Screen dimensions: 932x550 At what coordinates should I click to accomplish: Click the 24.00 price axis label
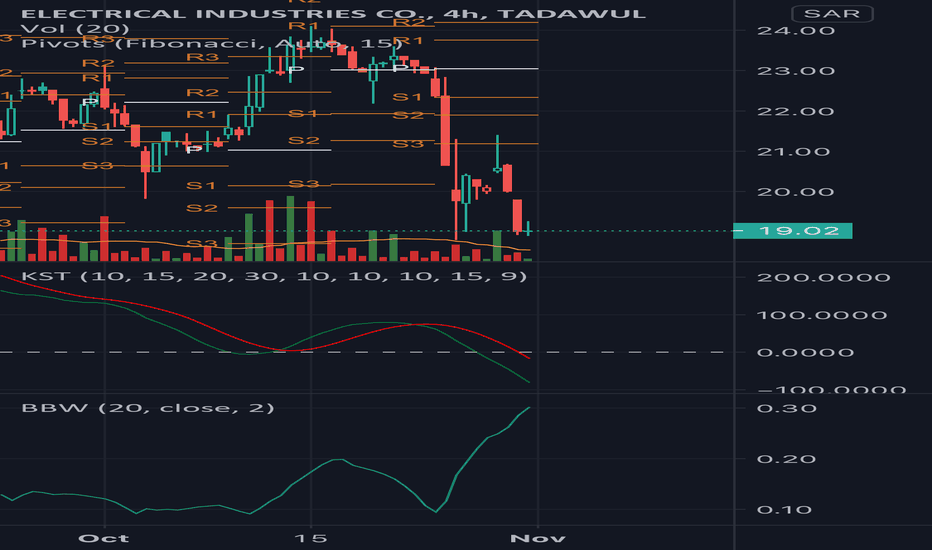[x=796, y=31]
